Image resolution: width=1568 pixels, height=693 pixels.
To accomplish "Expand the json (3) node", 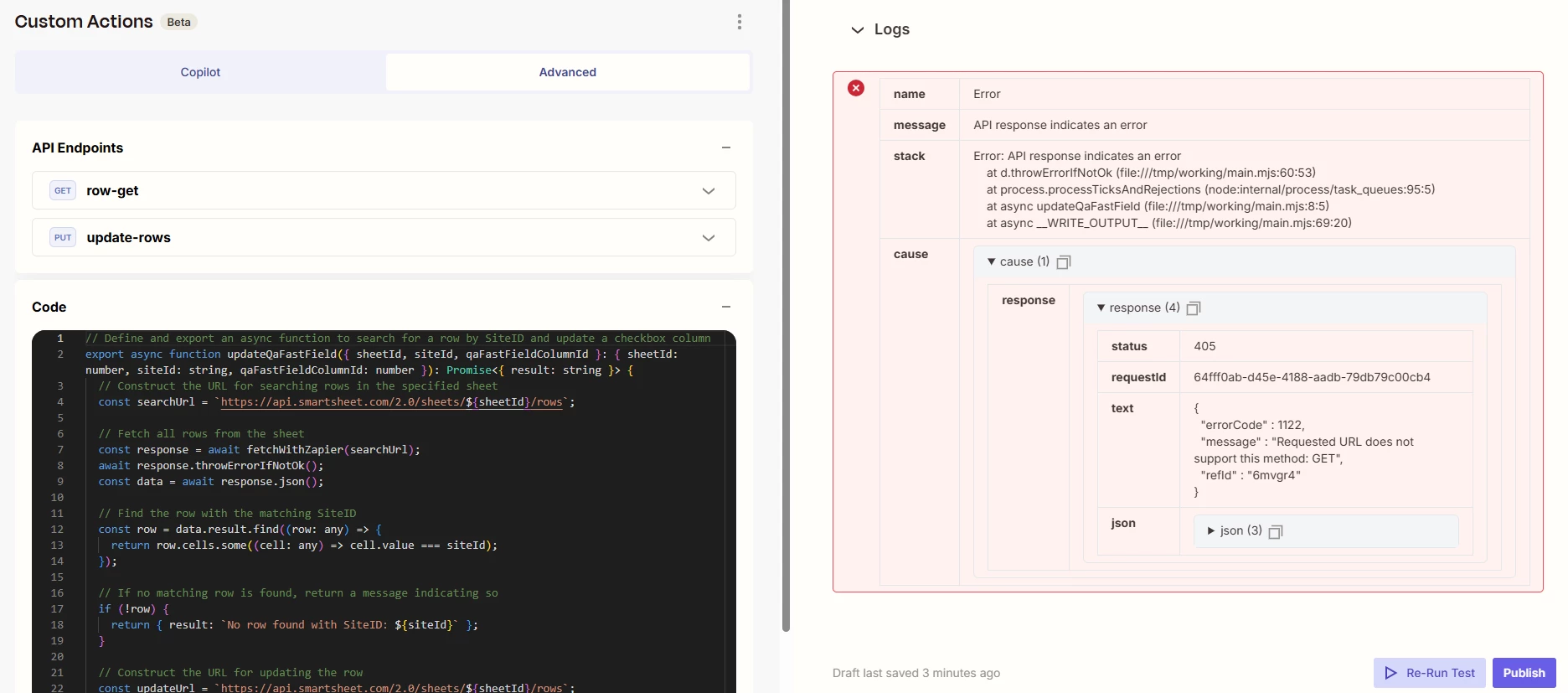I will click(x=1210, y=530).
